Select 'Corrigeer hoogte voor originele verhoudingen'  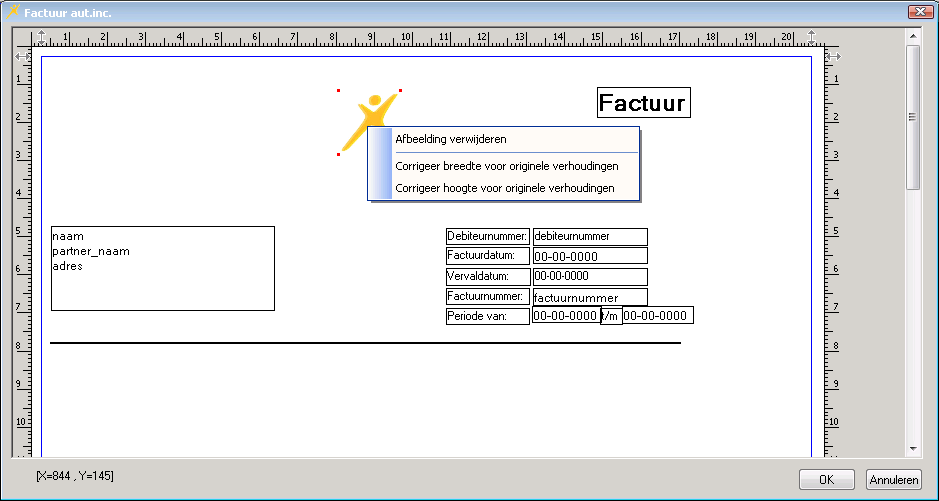tap(505, 187)
